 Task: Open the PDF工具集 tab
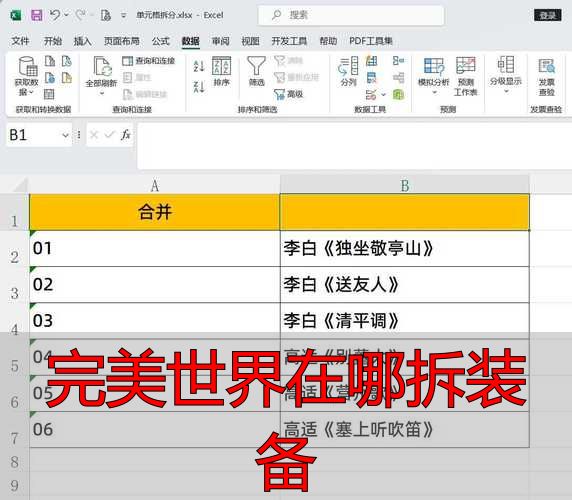pyautogui.click(x=371, y=41)
